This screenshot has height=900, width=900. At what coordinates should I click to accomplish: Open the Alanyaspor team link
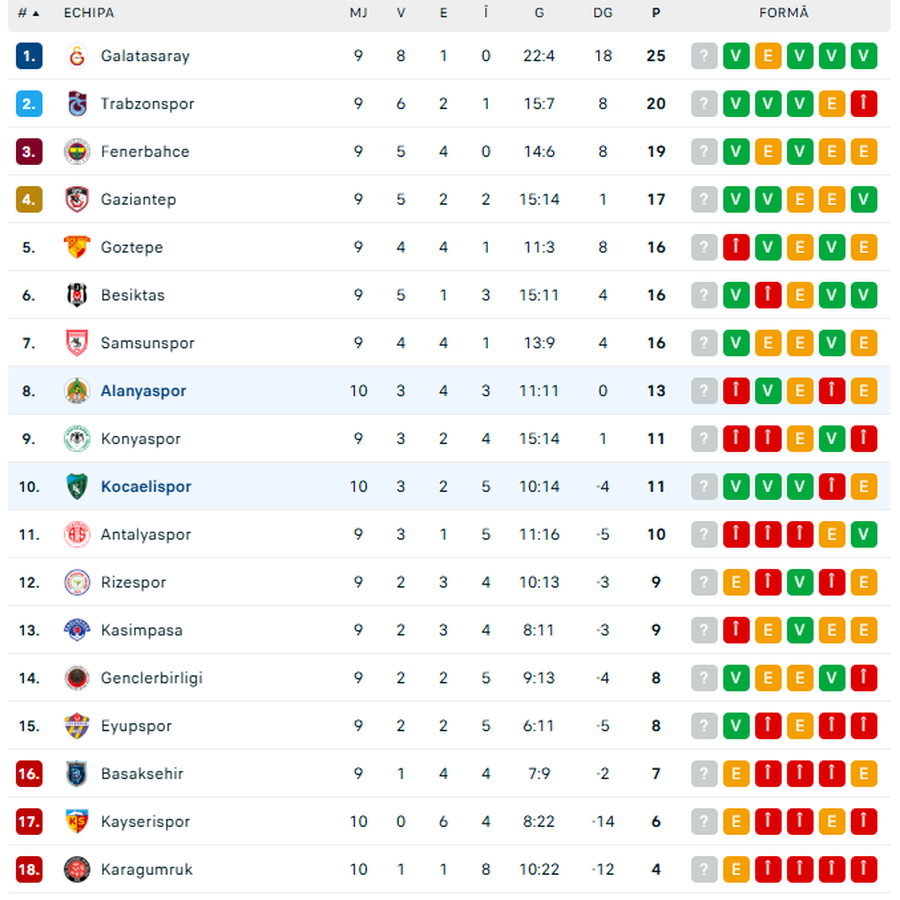[x=143, y=391]
